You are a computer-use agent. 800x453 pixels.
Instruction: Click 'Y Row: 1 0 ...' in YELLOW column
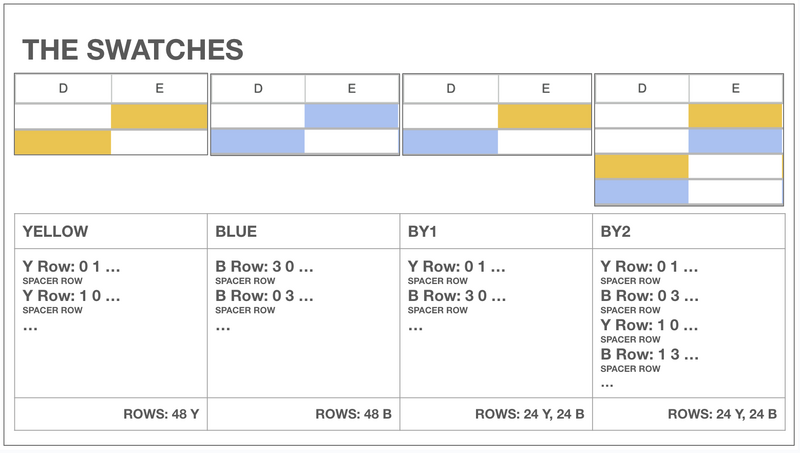[x=71, y=296]
